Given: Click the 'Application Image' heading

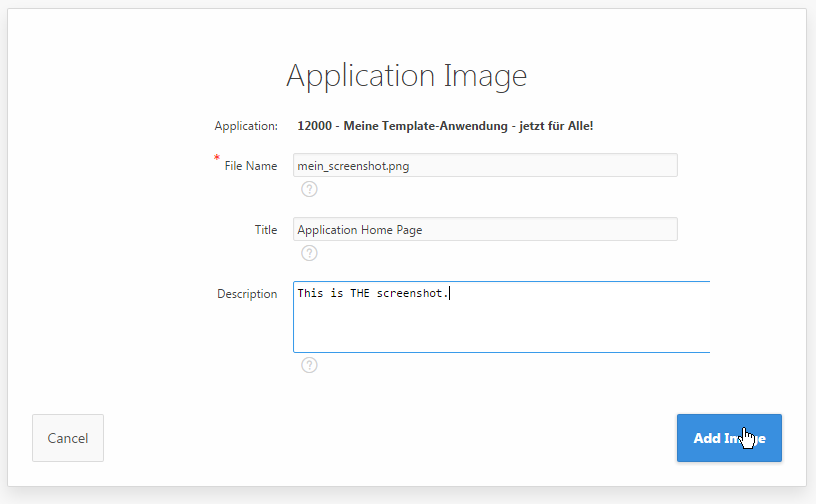Looking at the screenshot, I should pyautogui.click(x=406, y=75).
